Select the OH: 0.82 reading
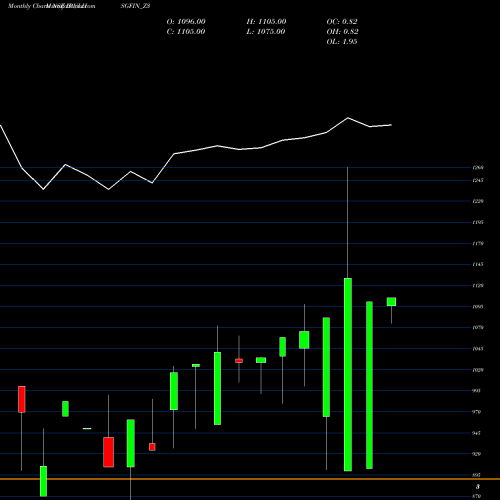This screenshot has height=500, width=500. pos(342,32)
